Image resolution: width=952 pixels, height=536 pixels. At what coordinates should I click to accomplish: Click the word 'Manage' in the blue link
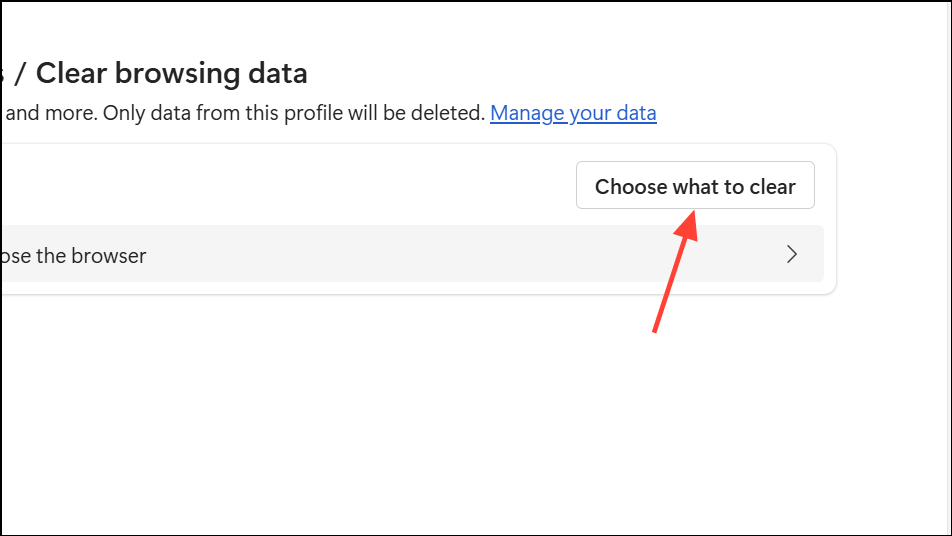pyautogui.click(x=526, y=113)
